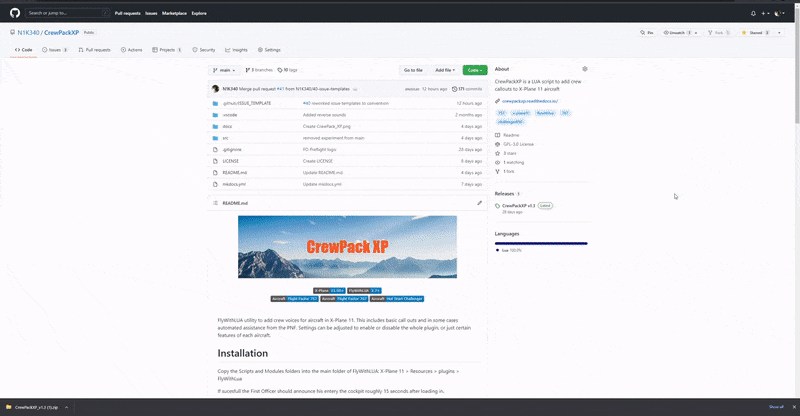Open 'removed experiment from main' commit message
Viewport: 800px width, 416px height.
point(334,138)
